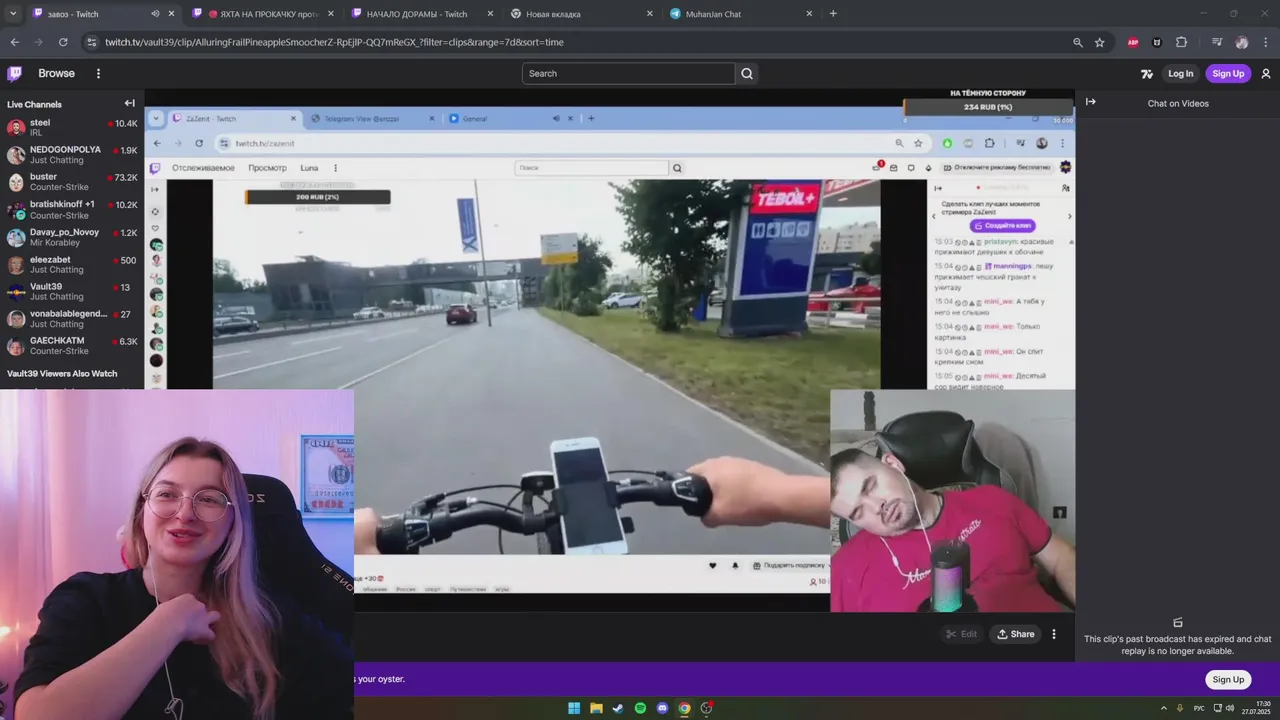The height and width of the screenshot is (720, 1280).
Task: Open Vault39 in Live Channels
Action: point(72,291)
